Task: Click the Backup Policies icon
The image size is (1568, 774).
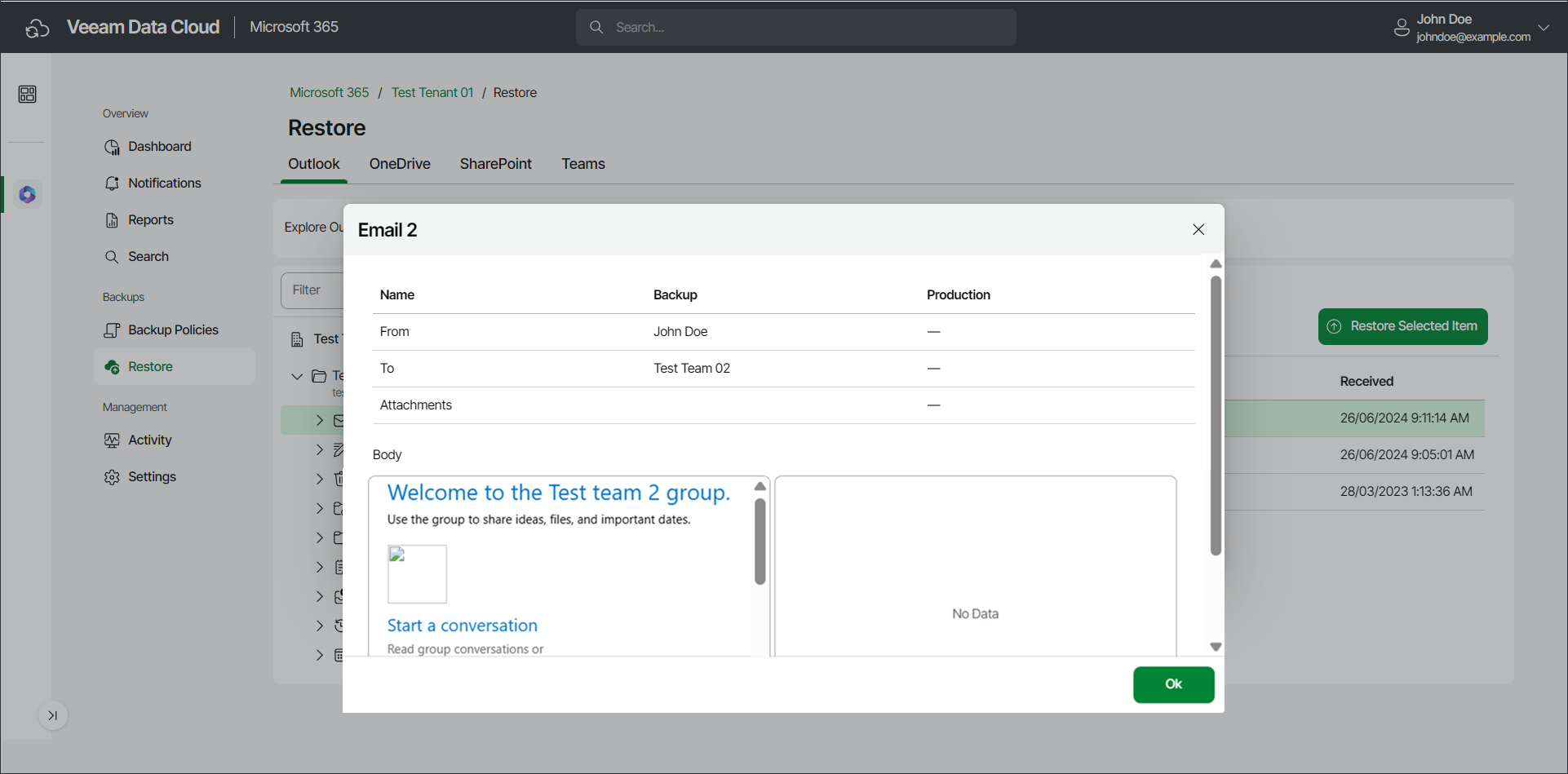Action: tap(112, 330)
